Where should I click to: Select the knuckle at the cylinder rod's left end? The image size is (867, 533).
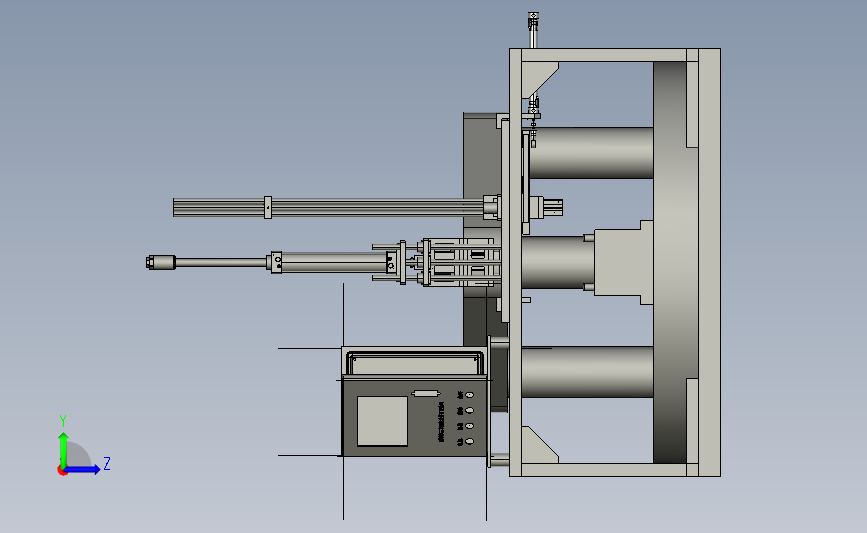161,262
